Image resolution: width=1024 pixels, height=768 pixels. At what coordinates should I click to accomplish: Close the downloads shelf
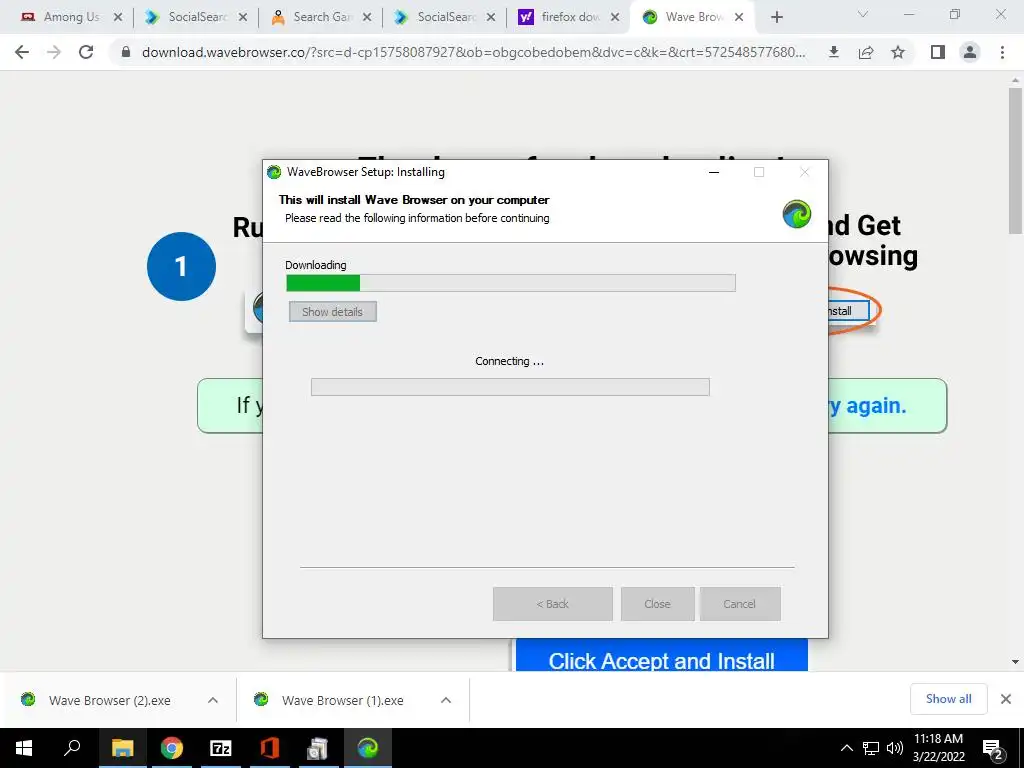point(1006,699)
